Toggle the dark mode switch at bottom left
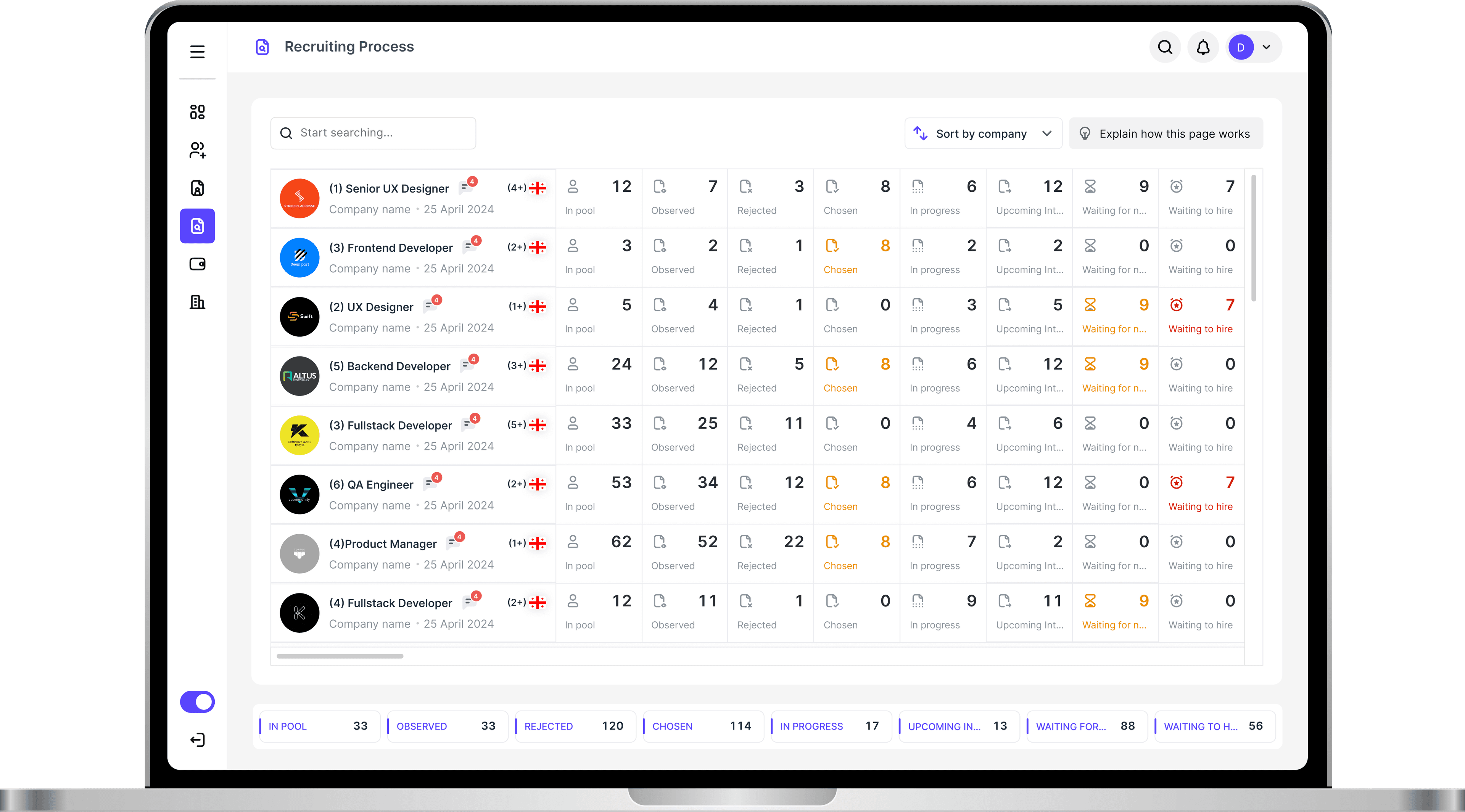1465x812 pixels. (197, 700)
